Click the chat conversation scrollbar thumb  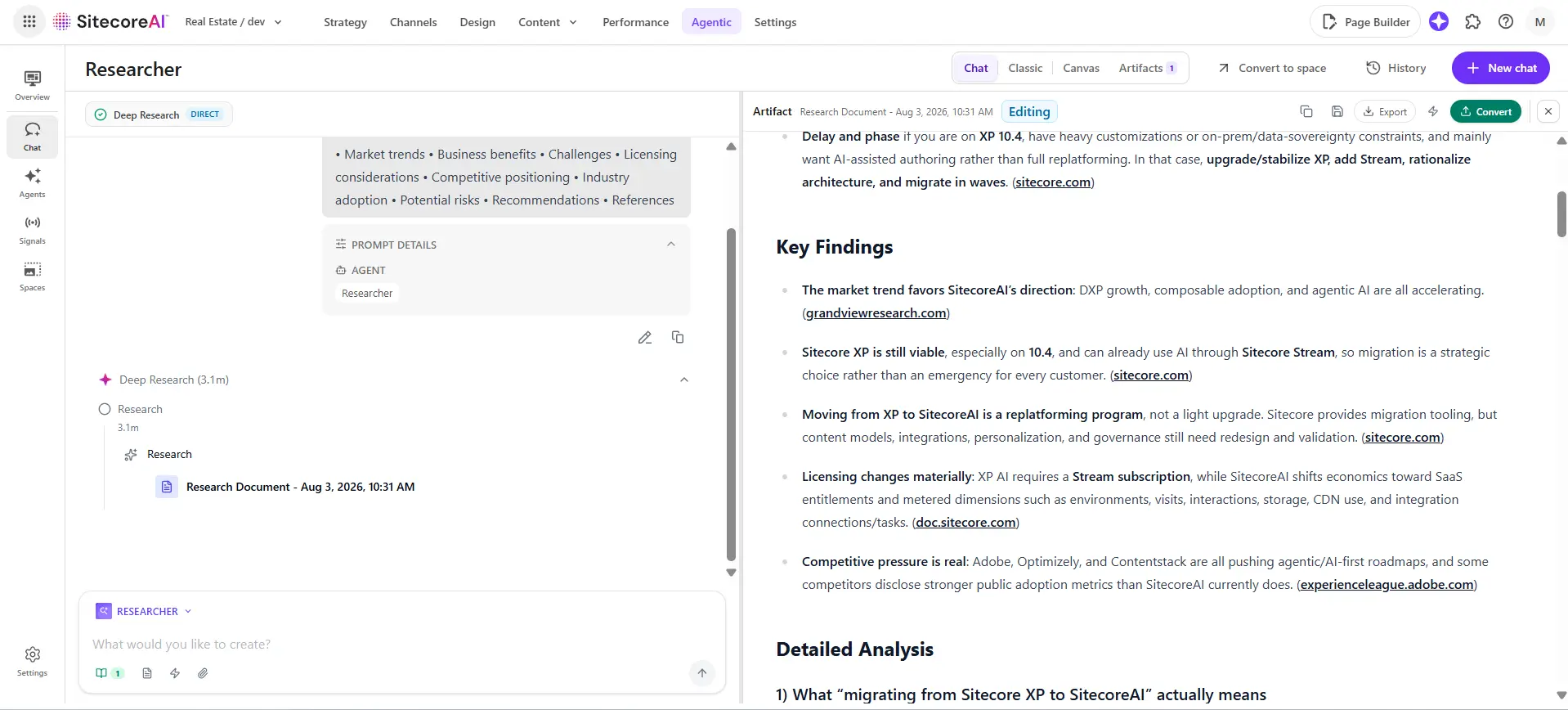pos(731,394)
